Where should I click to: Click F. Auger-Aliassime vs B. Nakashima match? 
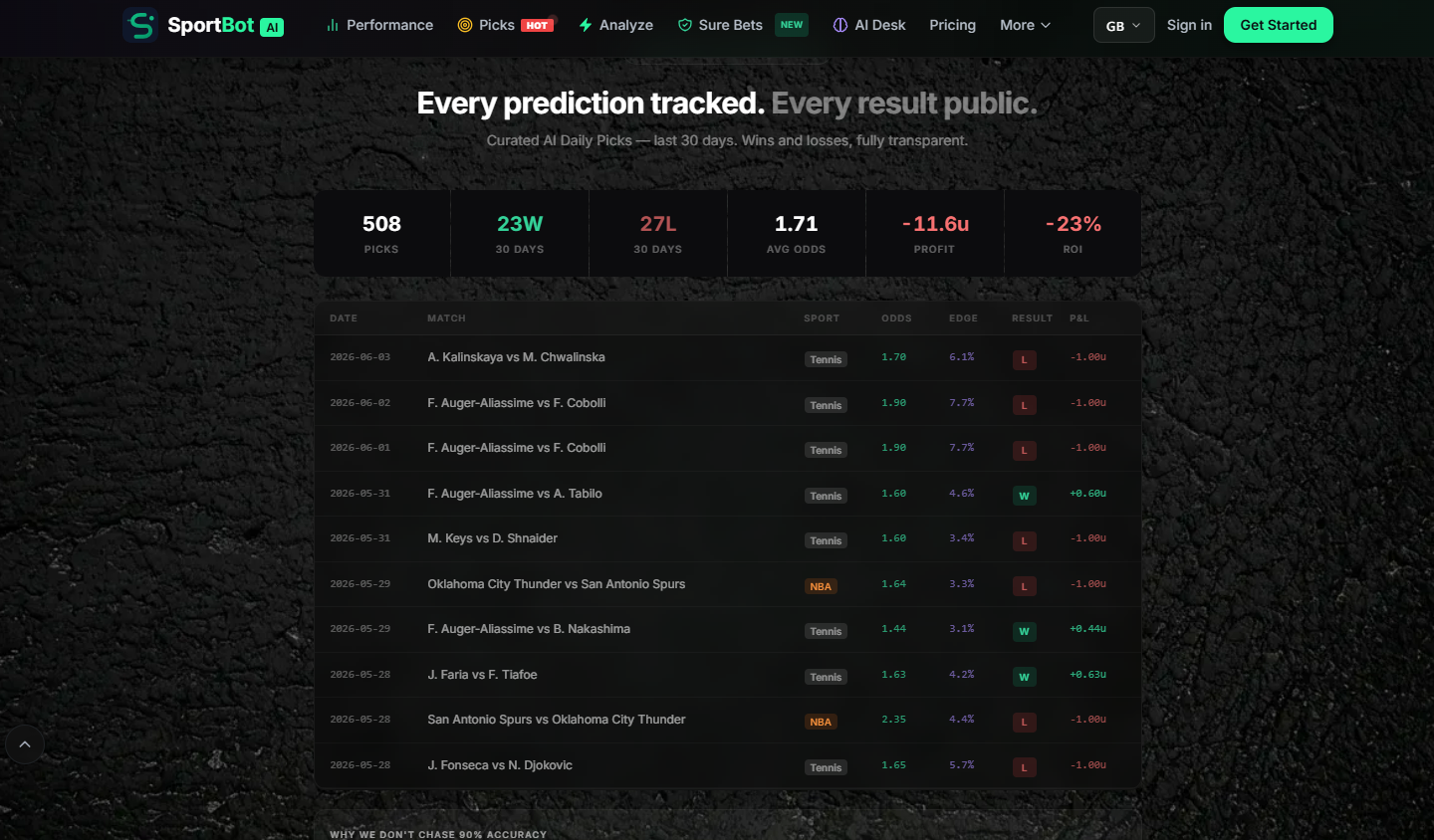point(529,629)
